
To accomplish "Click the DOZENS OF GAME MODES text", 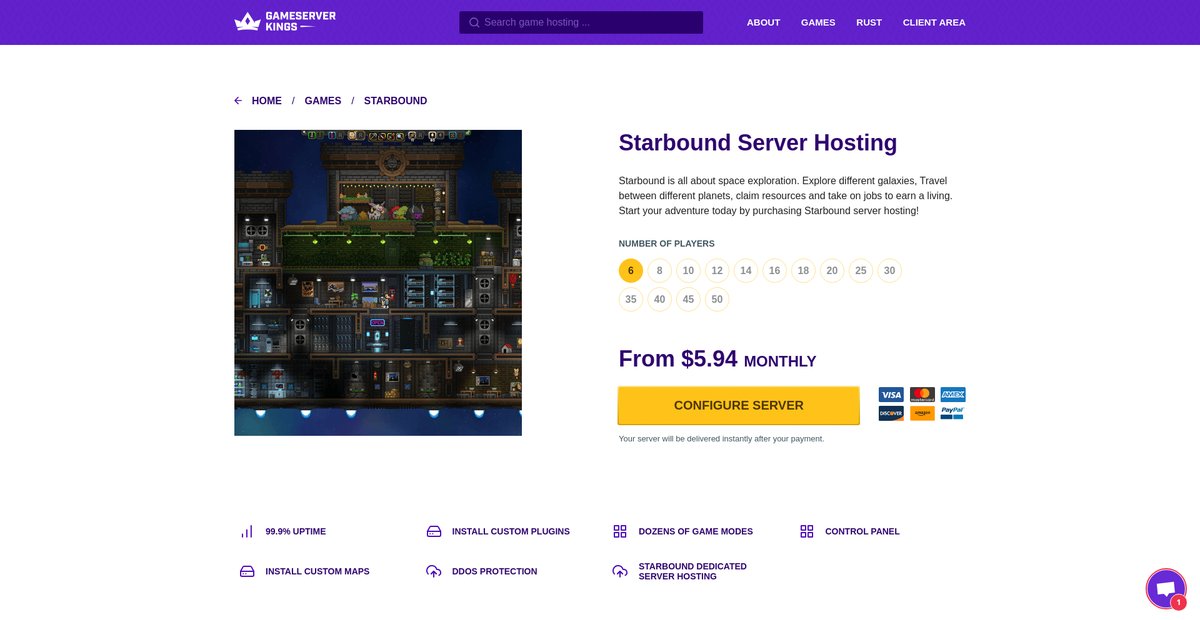I will 696,531.
